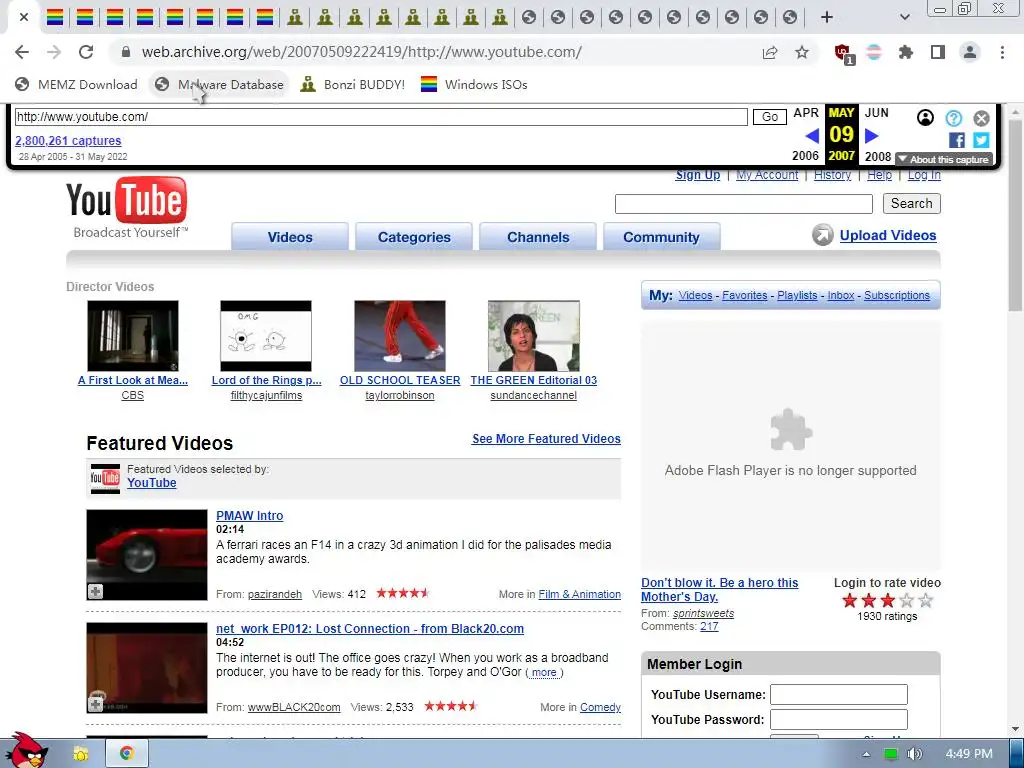
Task: Switch to the Channels tab
Action: 538,236
